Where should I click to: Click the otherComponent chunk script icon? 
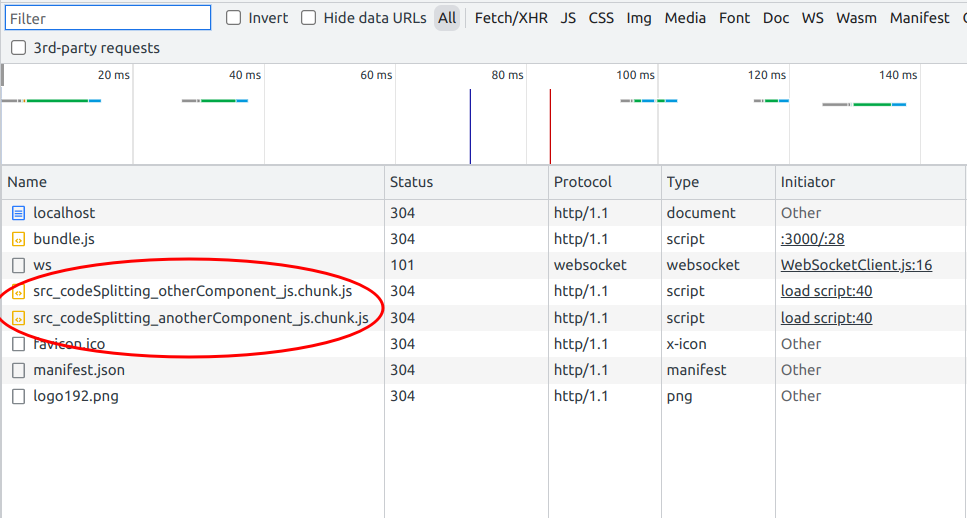click(18, 292)
